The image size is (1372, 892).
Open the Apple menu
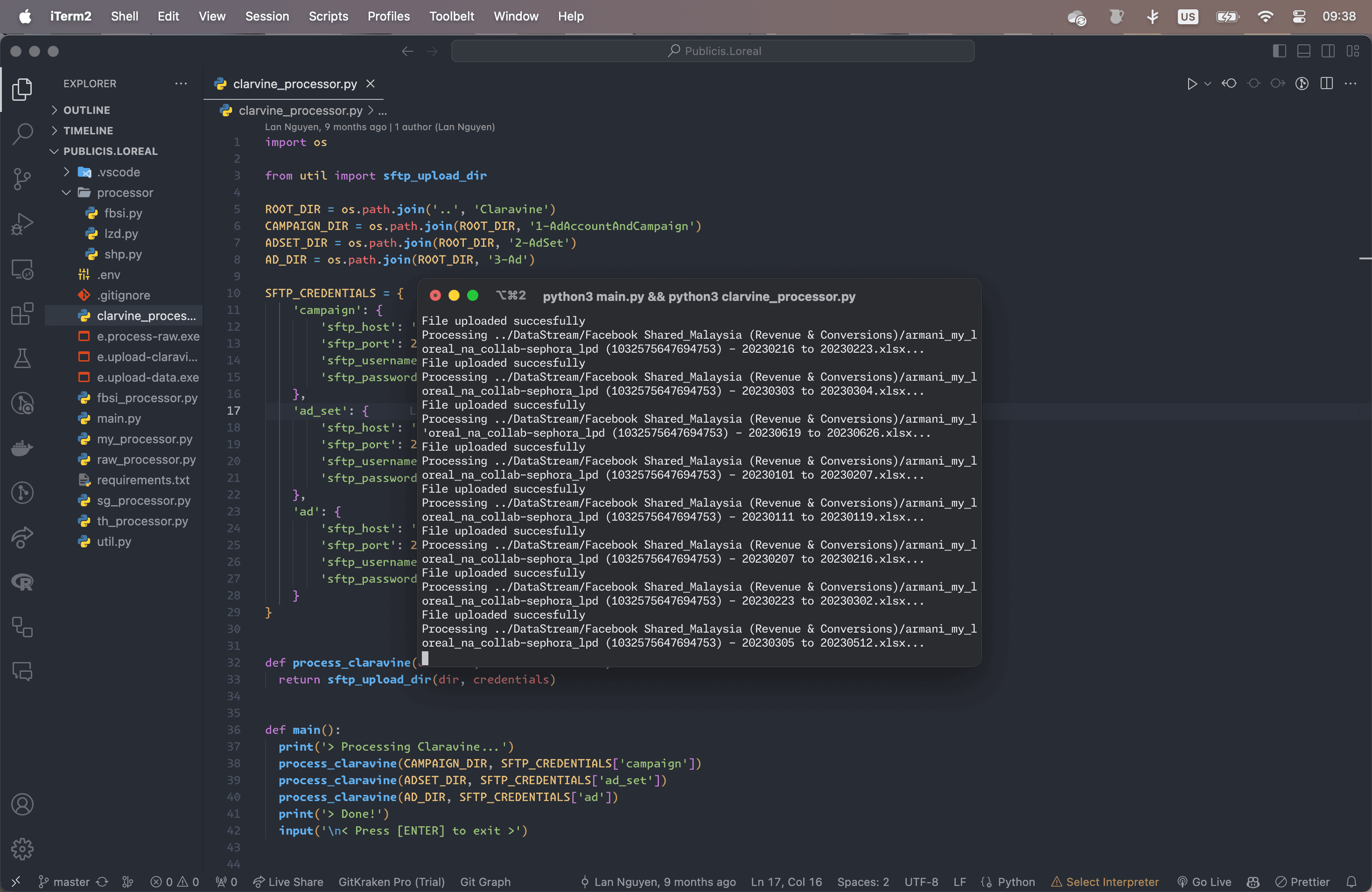[25, 16]
